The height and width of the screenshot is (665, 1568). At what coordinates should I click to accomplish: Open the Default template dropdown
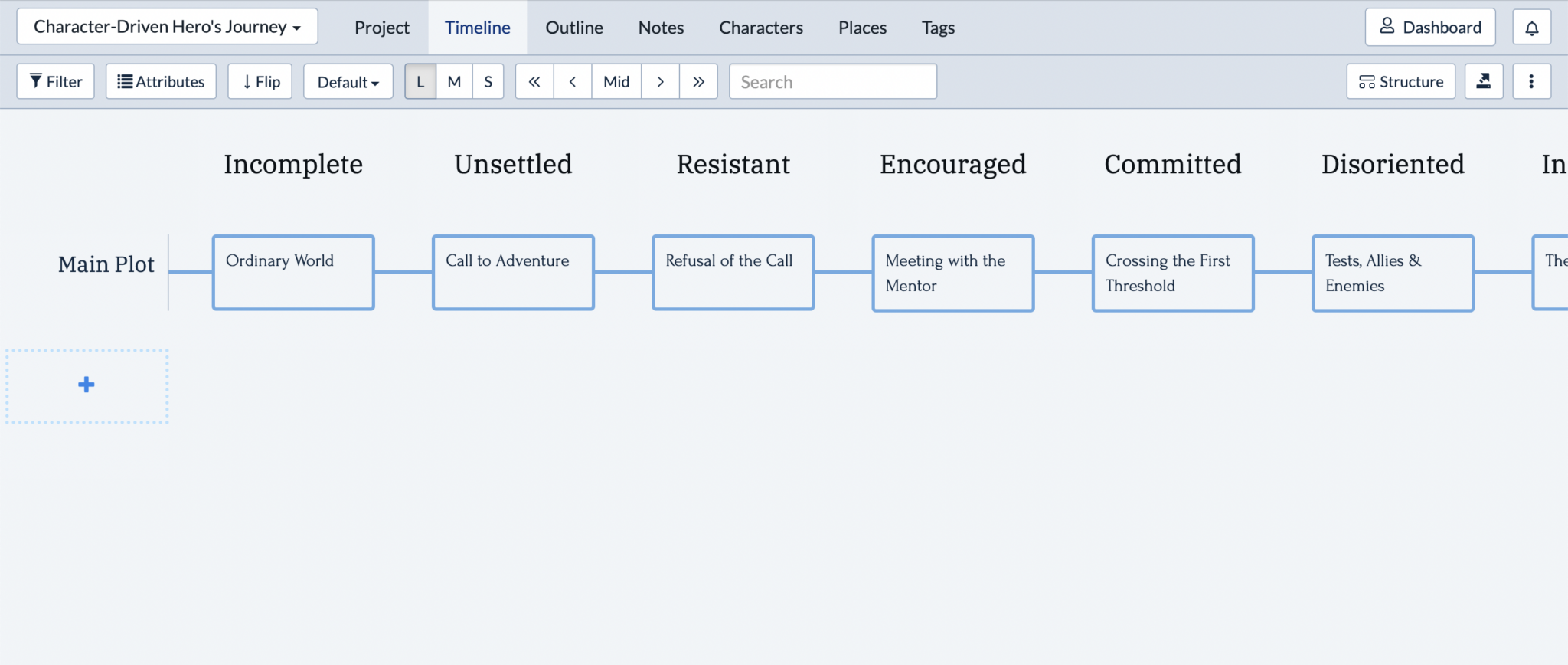(x=348, y=81)
